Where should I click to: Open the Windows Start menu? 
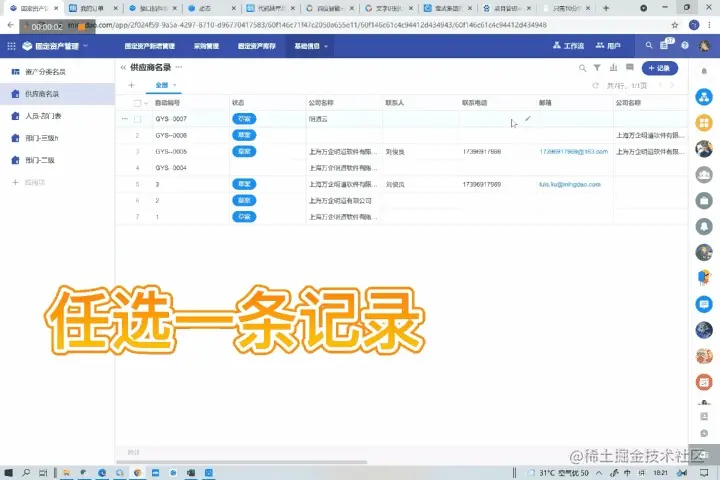pyautogui.click(x=9, y=472)
